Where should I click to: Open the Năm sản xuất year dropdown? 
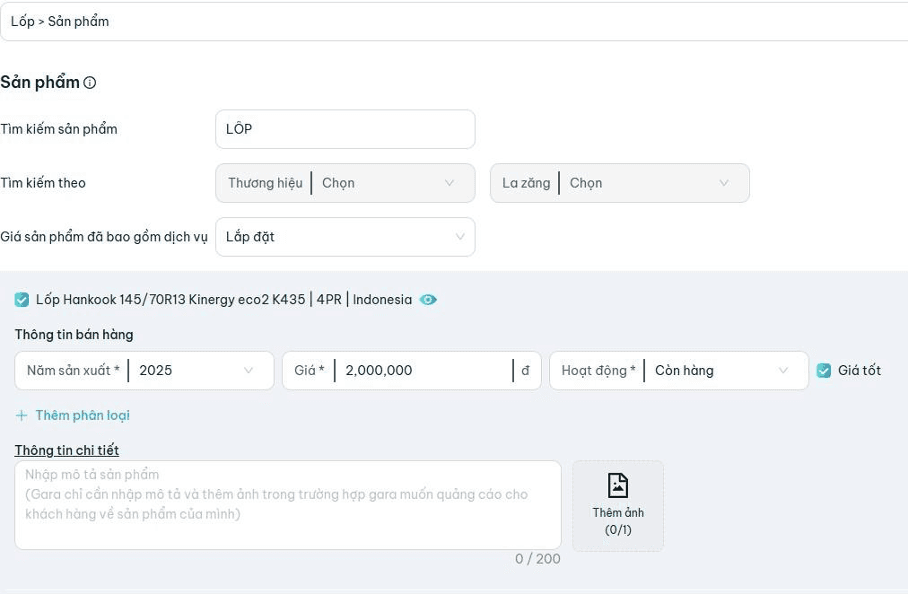point(144,371)
